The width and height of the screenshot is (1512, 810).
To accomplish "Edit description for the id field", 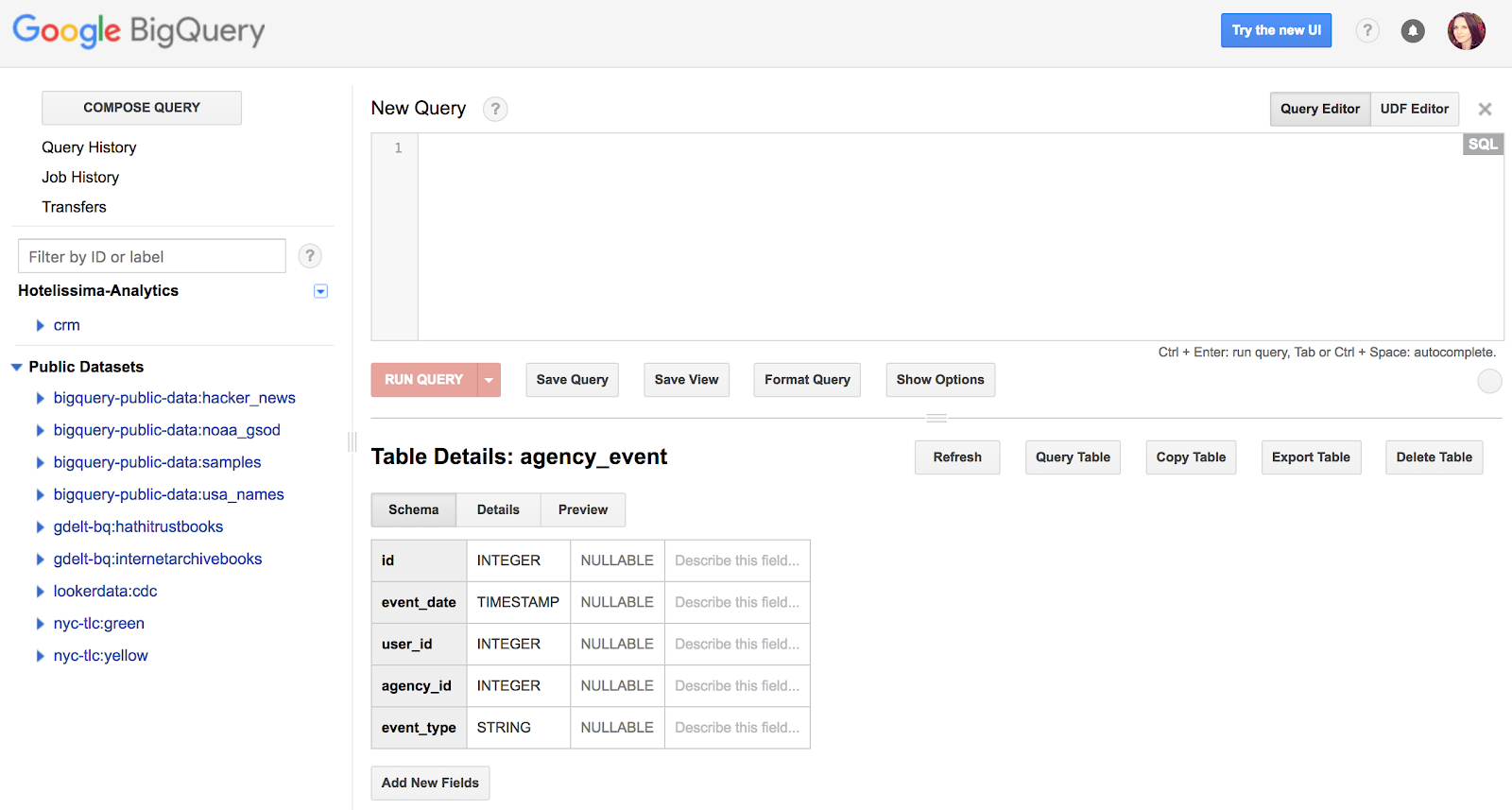I will coord(737,560).
